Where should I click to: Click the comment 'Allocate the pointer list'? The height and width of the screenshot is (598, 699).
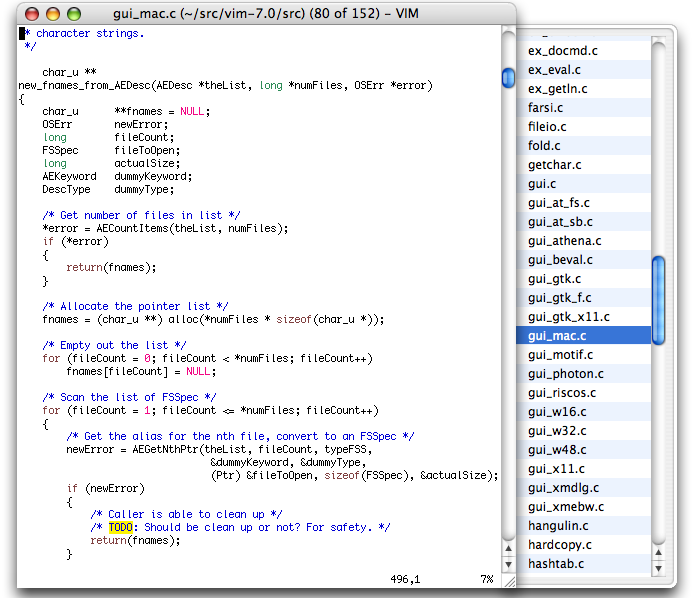tap(136, 306)
